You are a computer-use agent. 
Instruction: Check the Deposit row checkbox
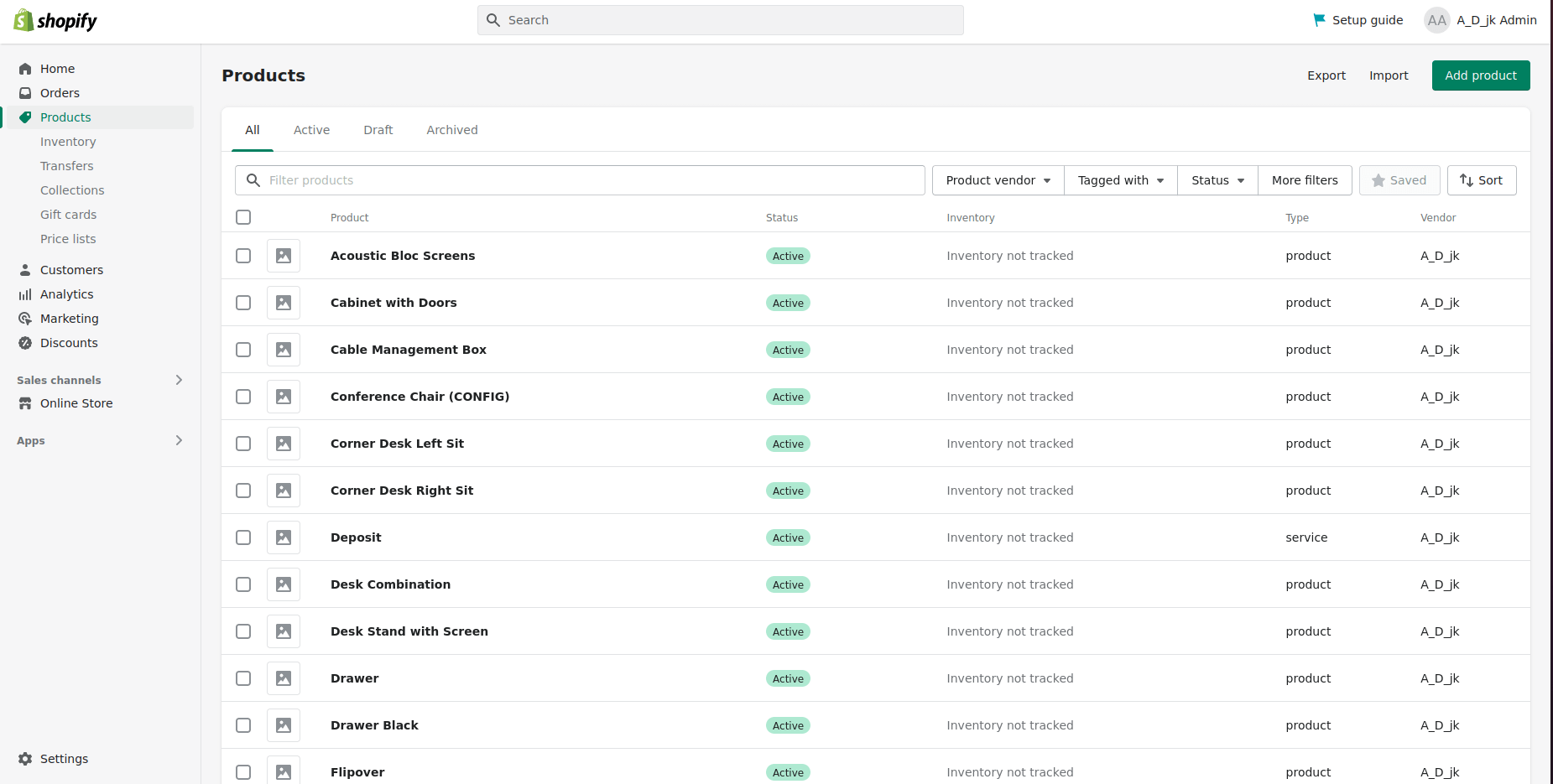point(243,537)
